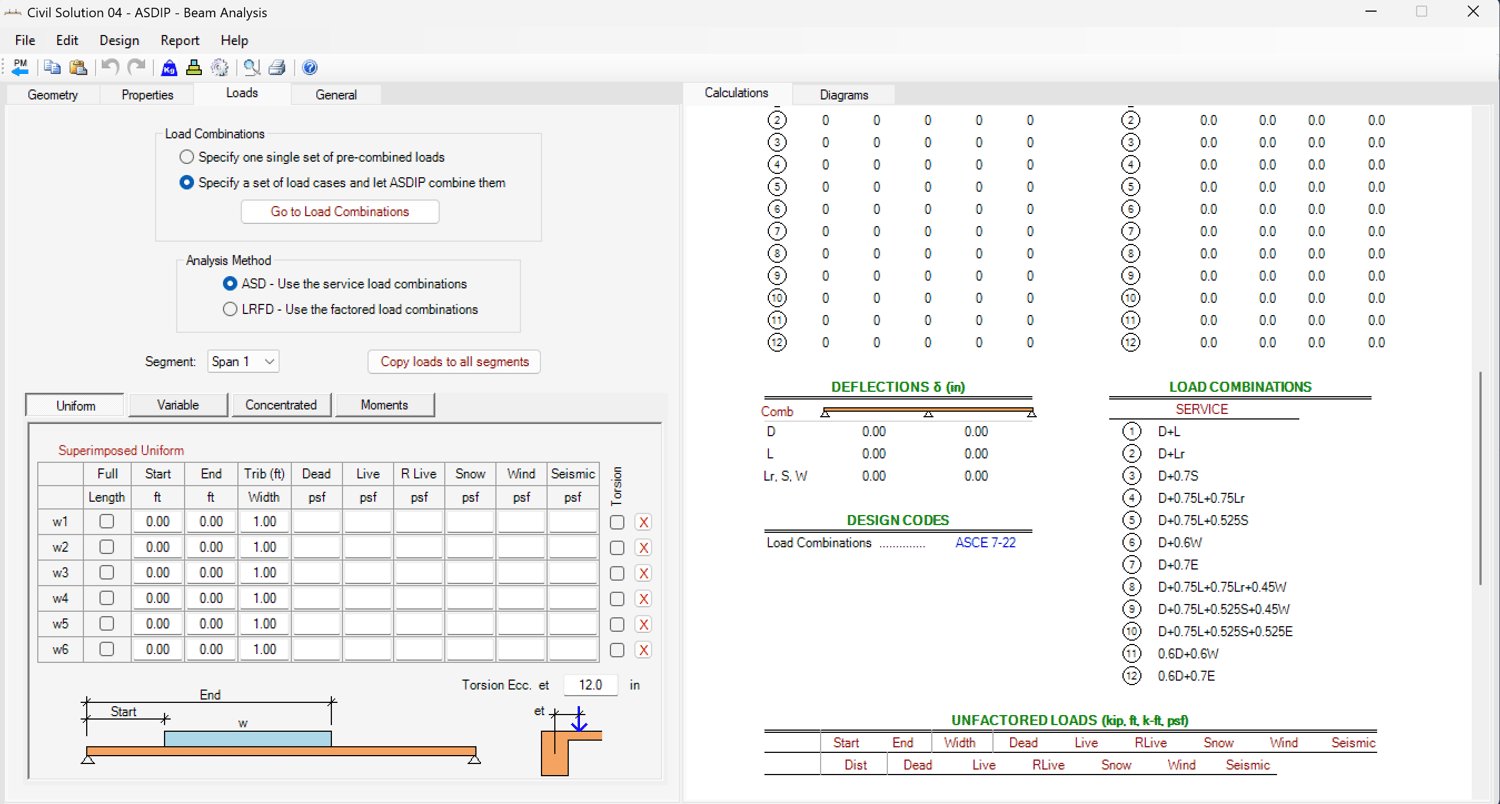Open the Moments loads sub-tab
Screen dimensions: 1500x804
385,405
